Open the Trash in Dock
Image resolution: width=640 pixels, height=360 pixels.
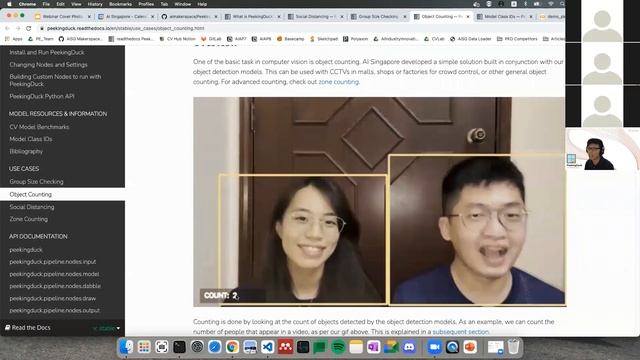513,347
